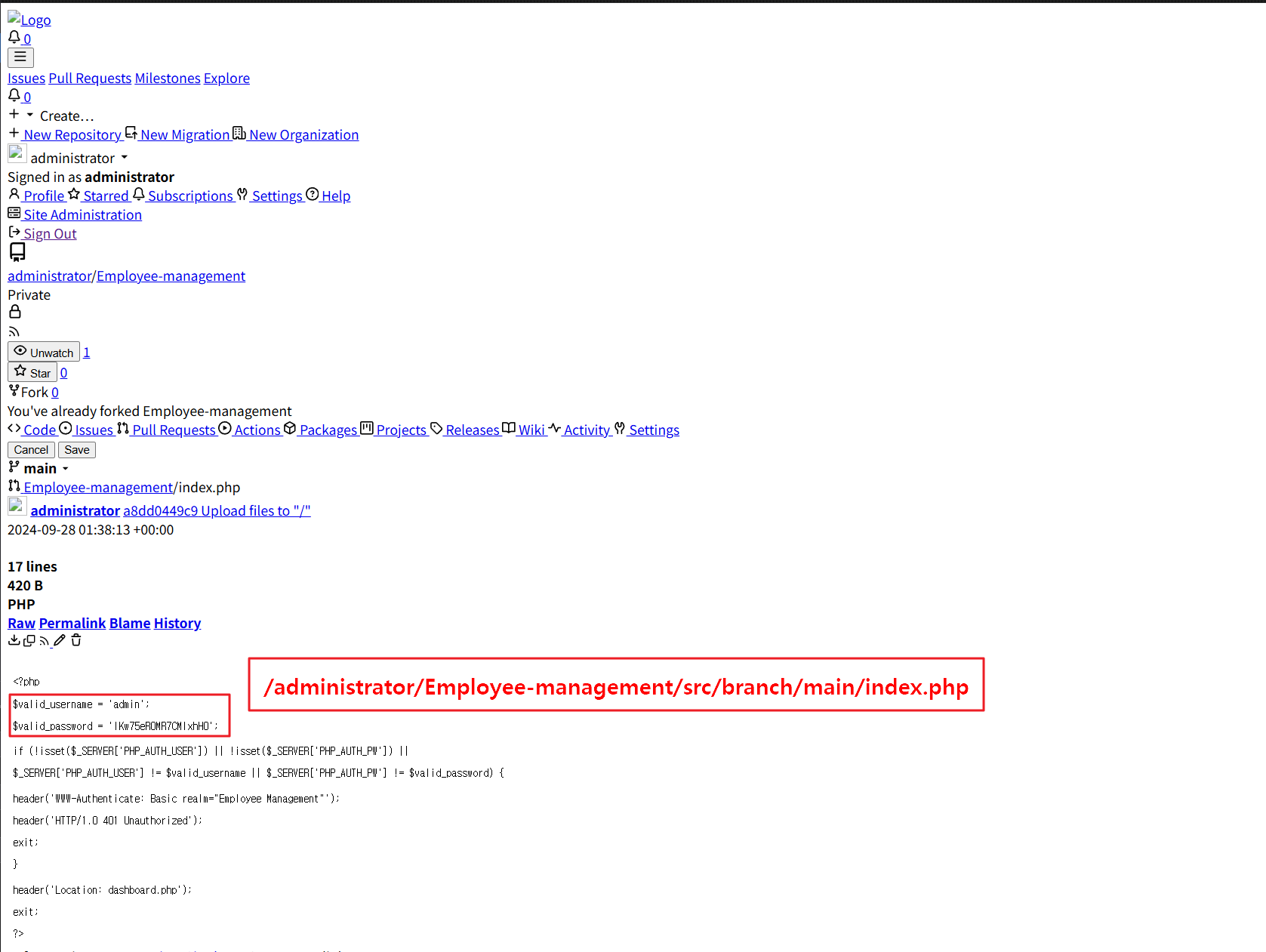The image size is (1266, 952).
Task: Click the download file icon
Action: click(14, 641)
